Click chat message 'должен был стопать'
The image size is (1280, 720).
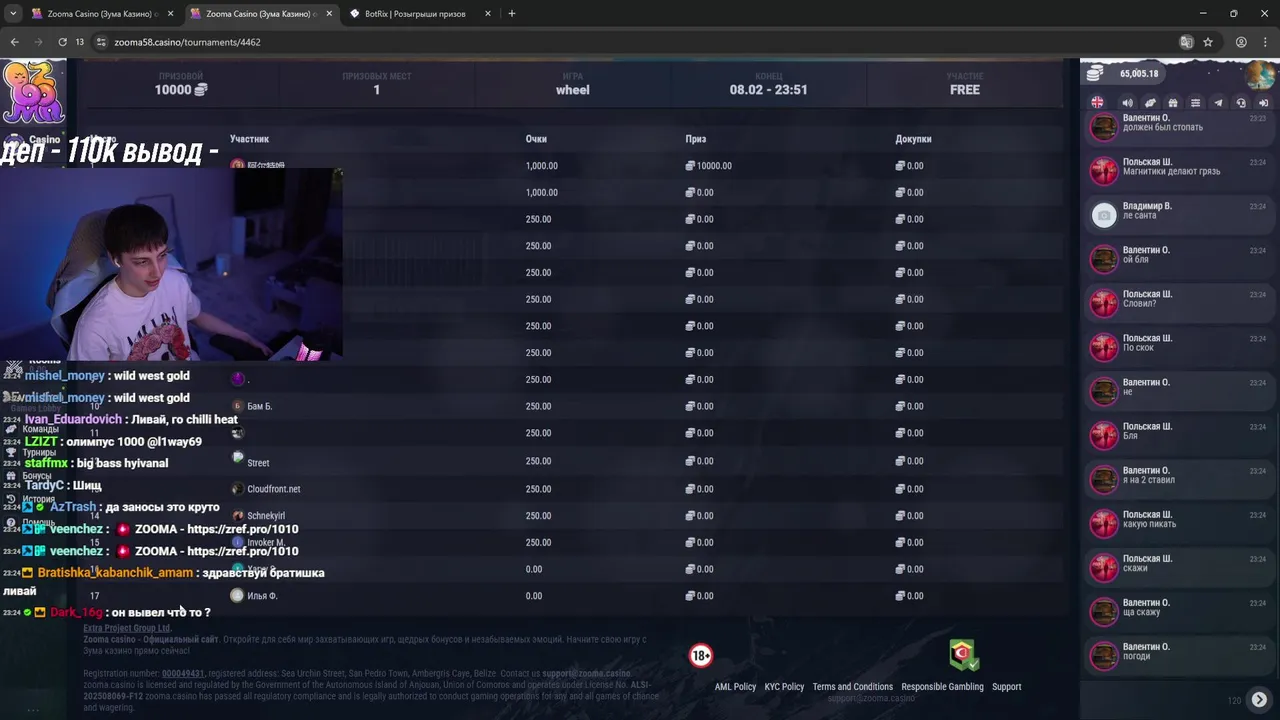click(1163, 128)
